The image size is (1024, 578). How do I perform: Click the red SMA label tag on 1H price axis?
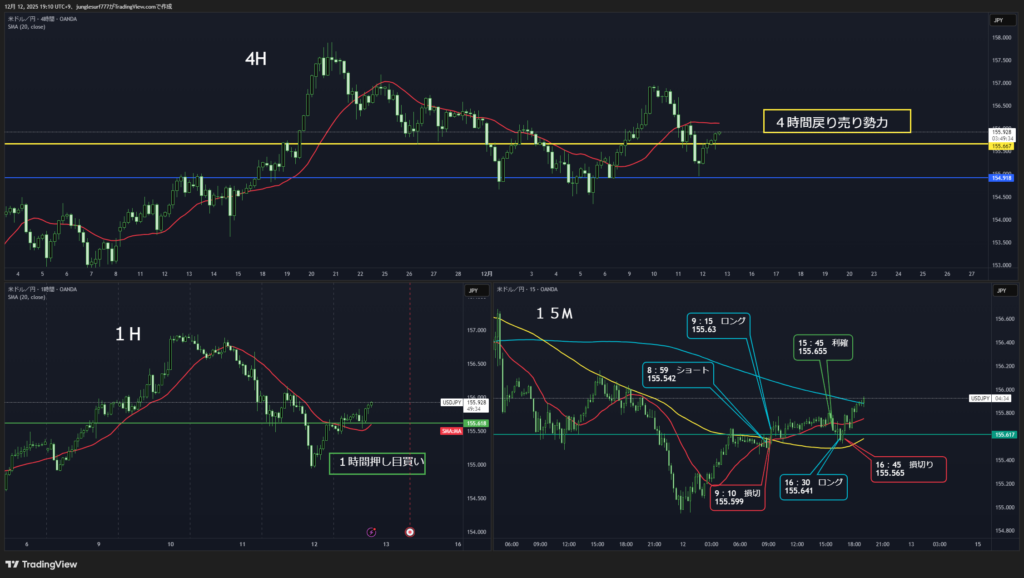(x=451, y=431)
